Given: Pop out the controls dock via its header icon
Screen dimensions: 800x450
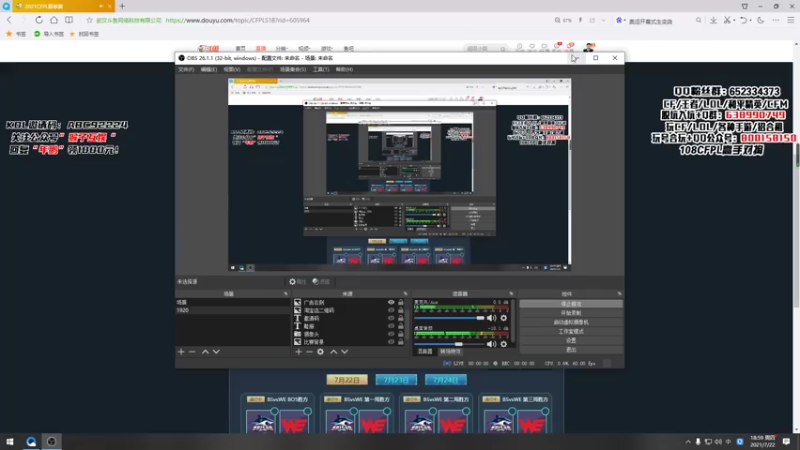Looking at the screenshot, I should 619,294.
